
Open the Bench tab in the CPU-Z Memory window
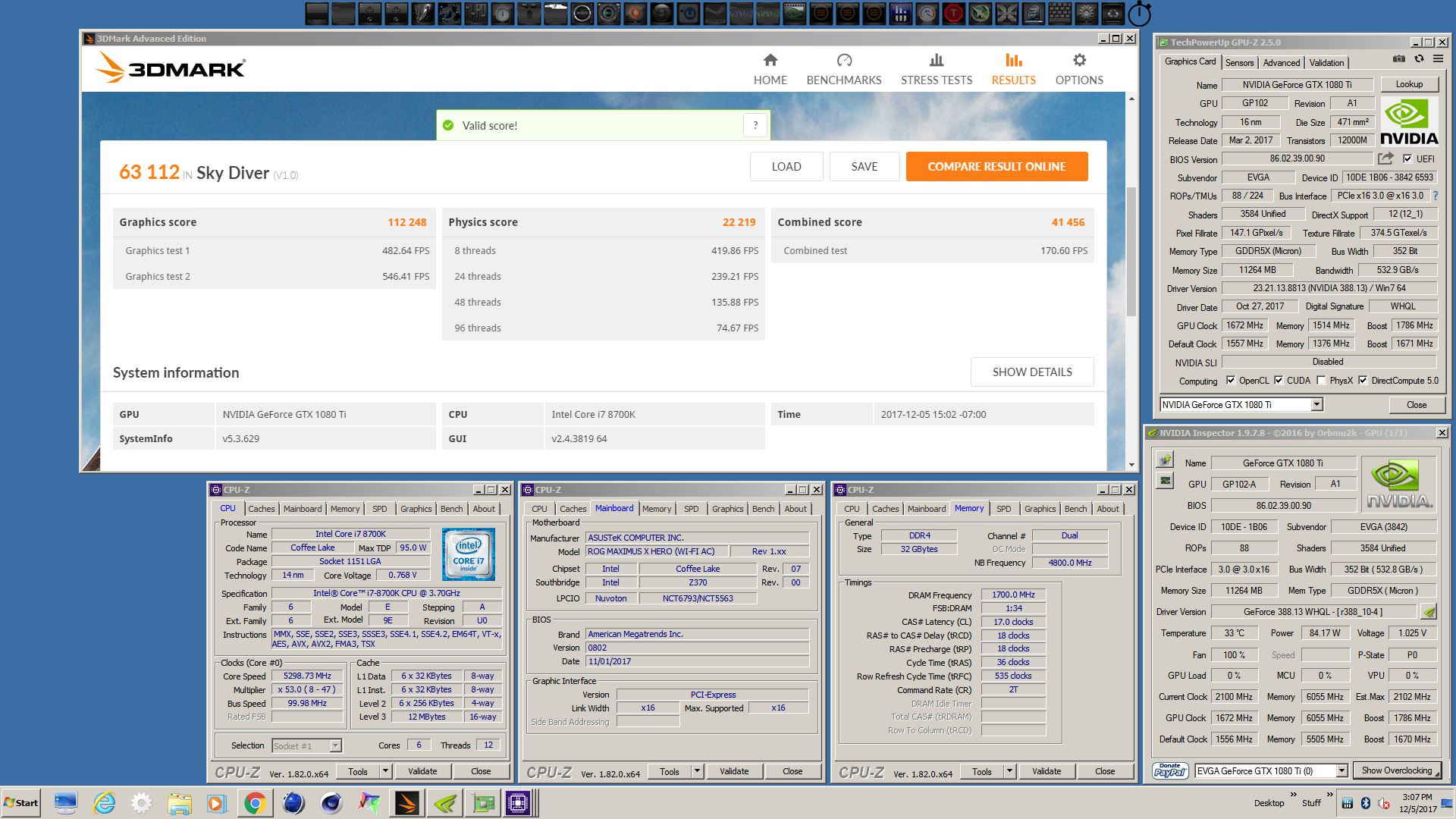1075,509
